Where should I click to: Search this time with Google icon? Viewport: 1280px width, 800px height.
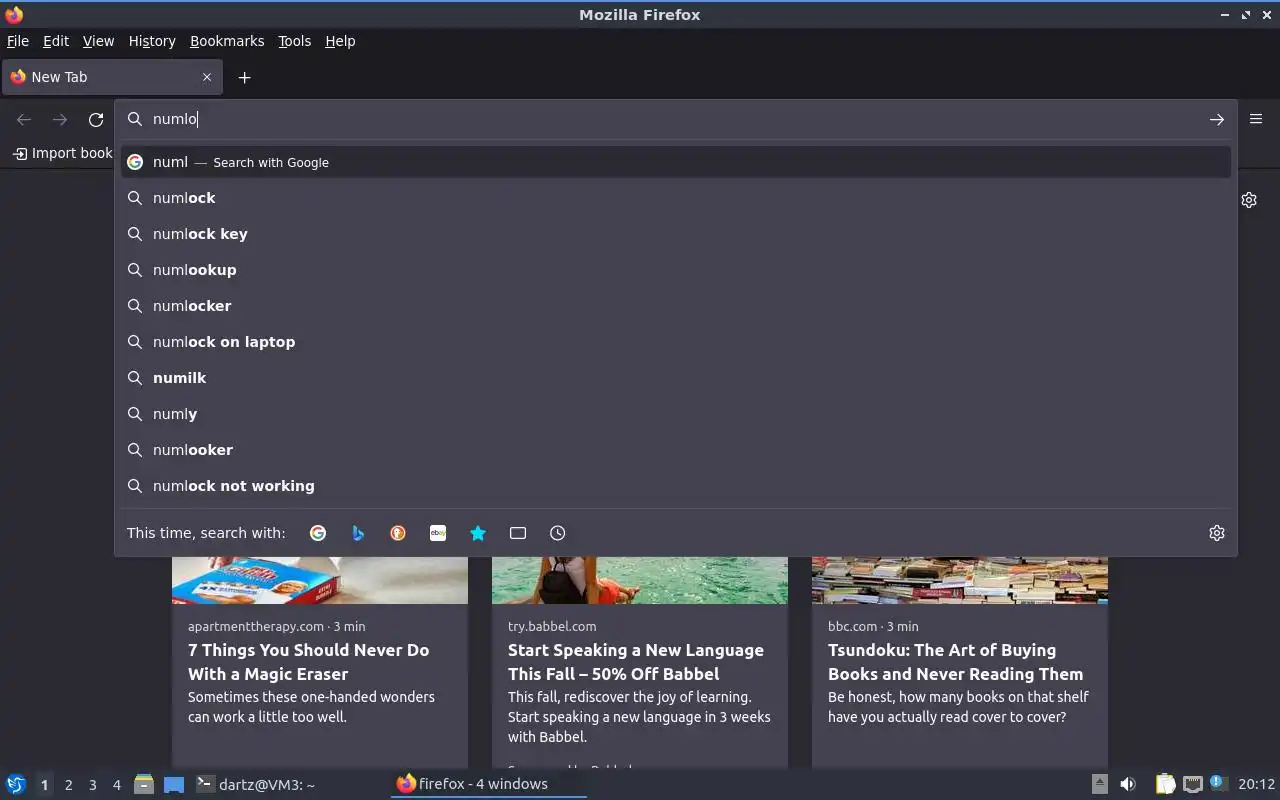[x=318, y=533]
